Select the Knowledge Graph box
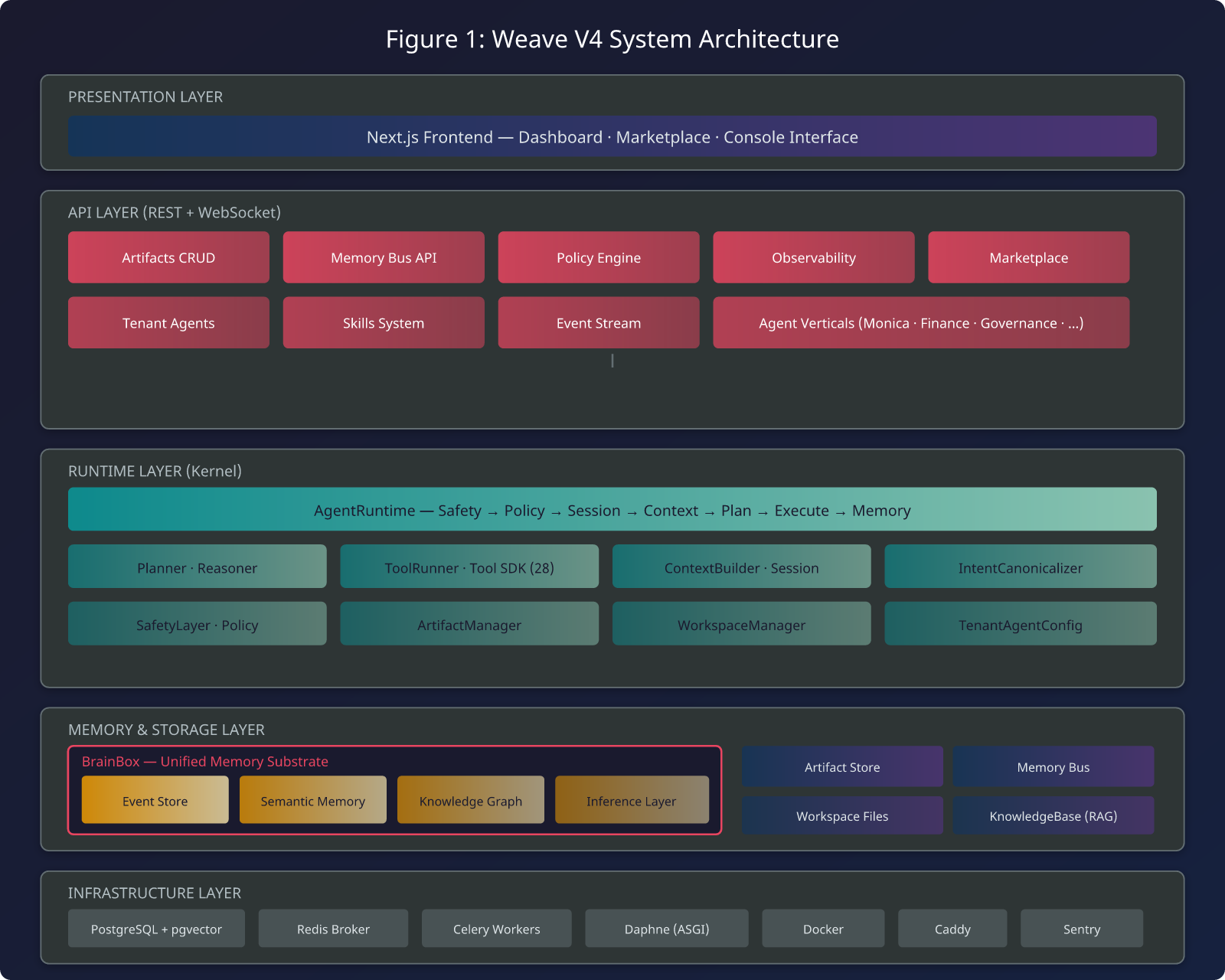Image resolution: width=1225 pixels, height=980 pixels. 471,800
